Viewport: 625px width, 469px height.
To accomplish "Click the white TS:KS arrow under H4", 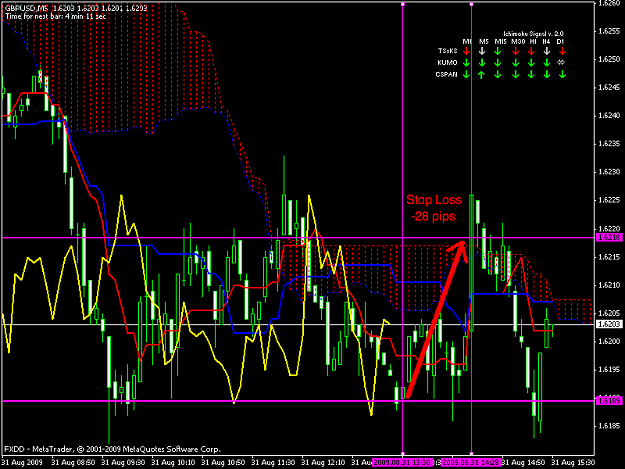I will [546, 51].
